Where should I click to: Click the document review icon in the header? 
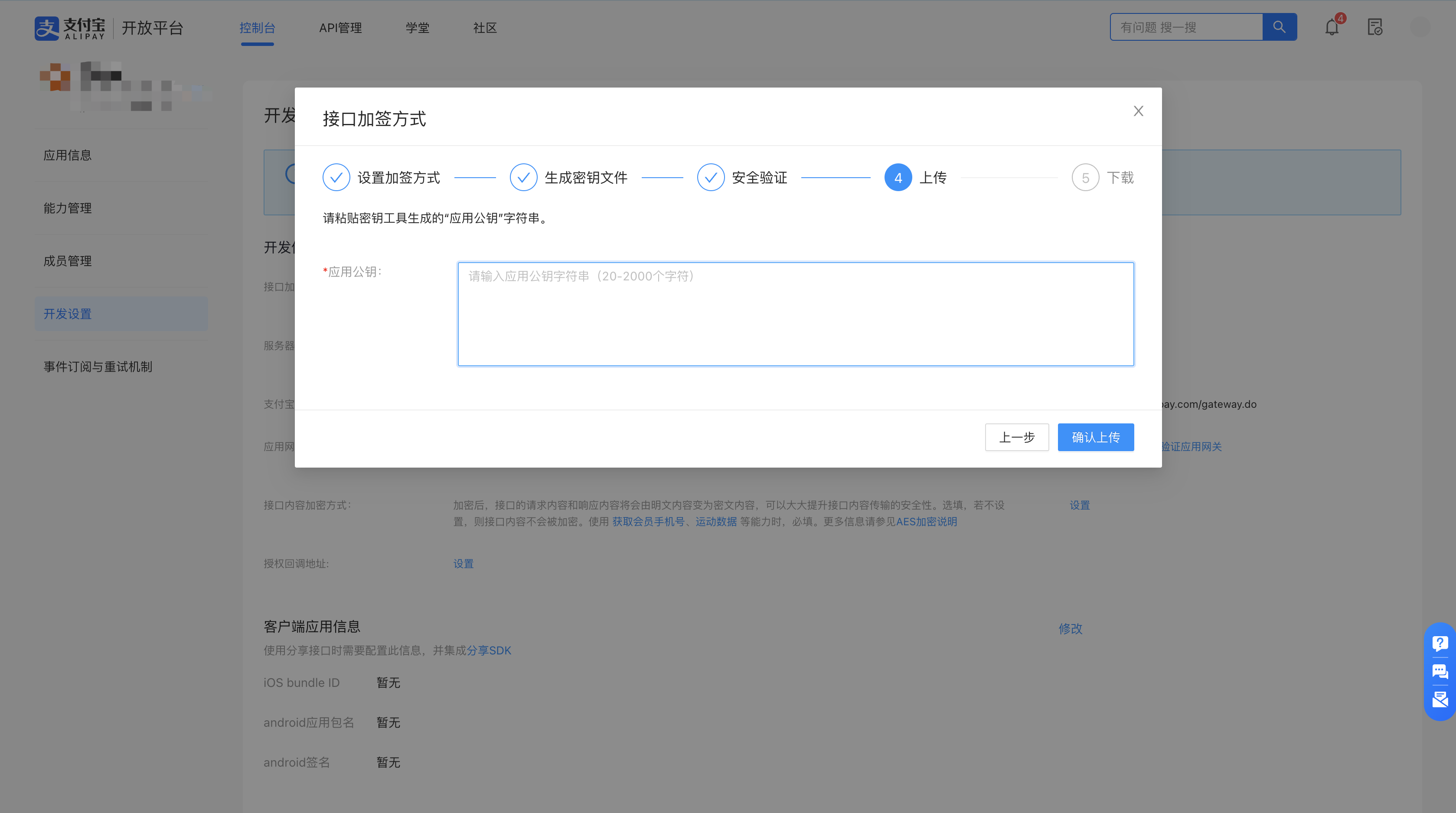1376,26
